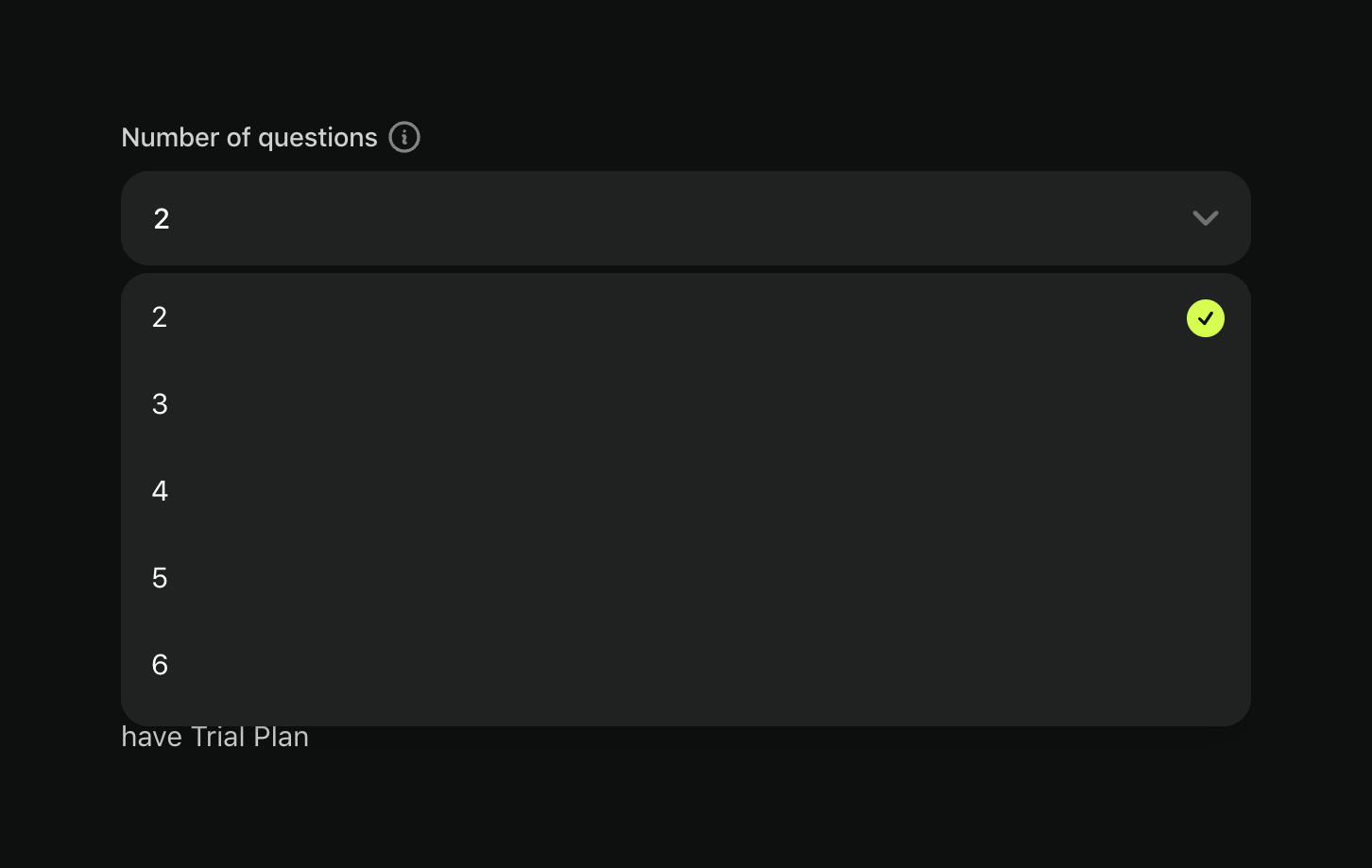
Task: Click the "have Trial Plan" text
Action: point(215,737)
